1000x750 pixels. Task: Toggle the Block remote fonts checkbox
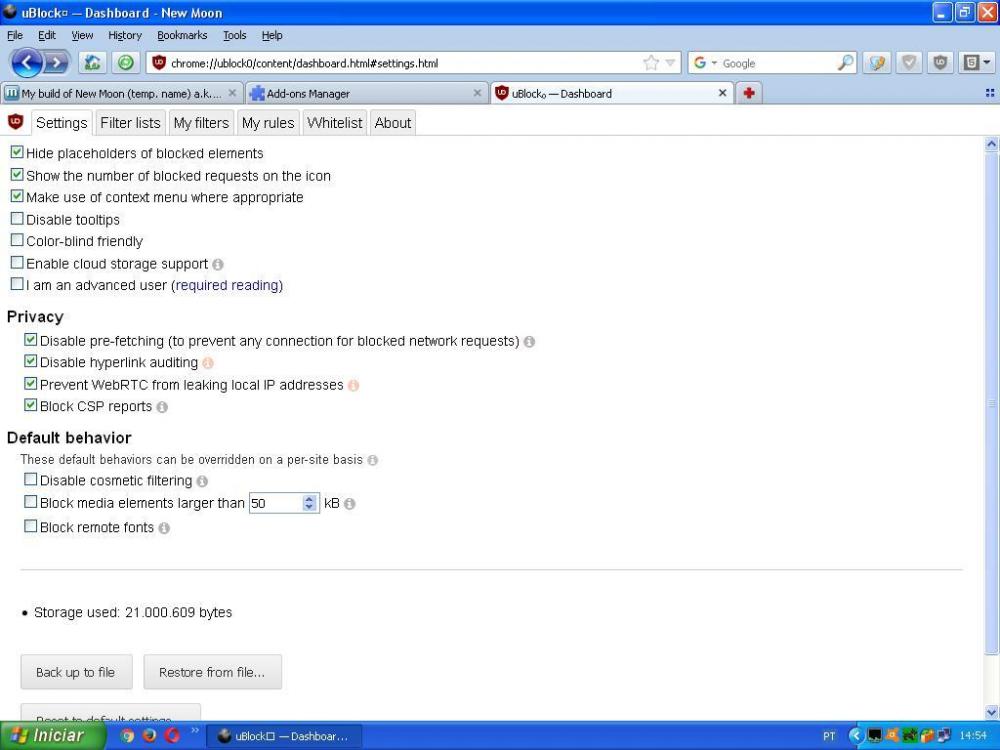click(31, 527)
